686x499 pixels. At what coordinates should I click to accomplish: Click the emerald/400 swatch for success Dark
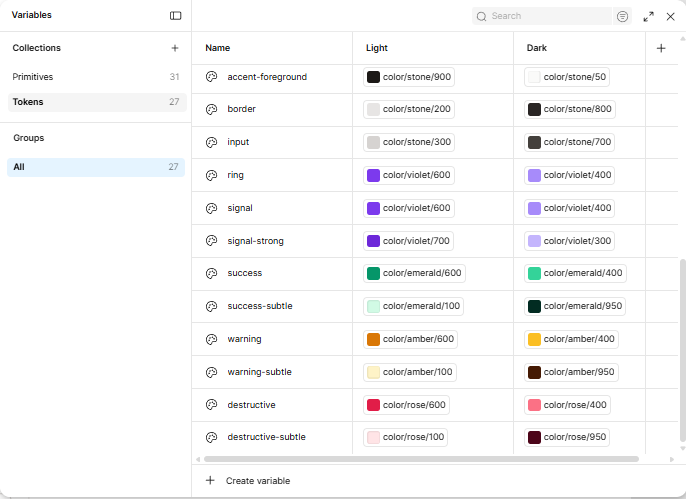(534, 273)
